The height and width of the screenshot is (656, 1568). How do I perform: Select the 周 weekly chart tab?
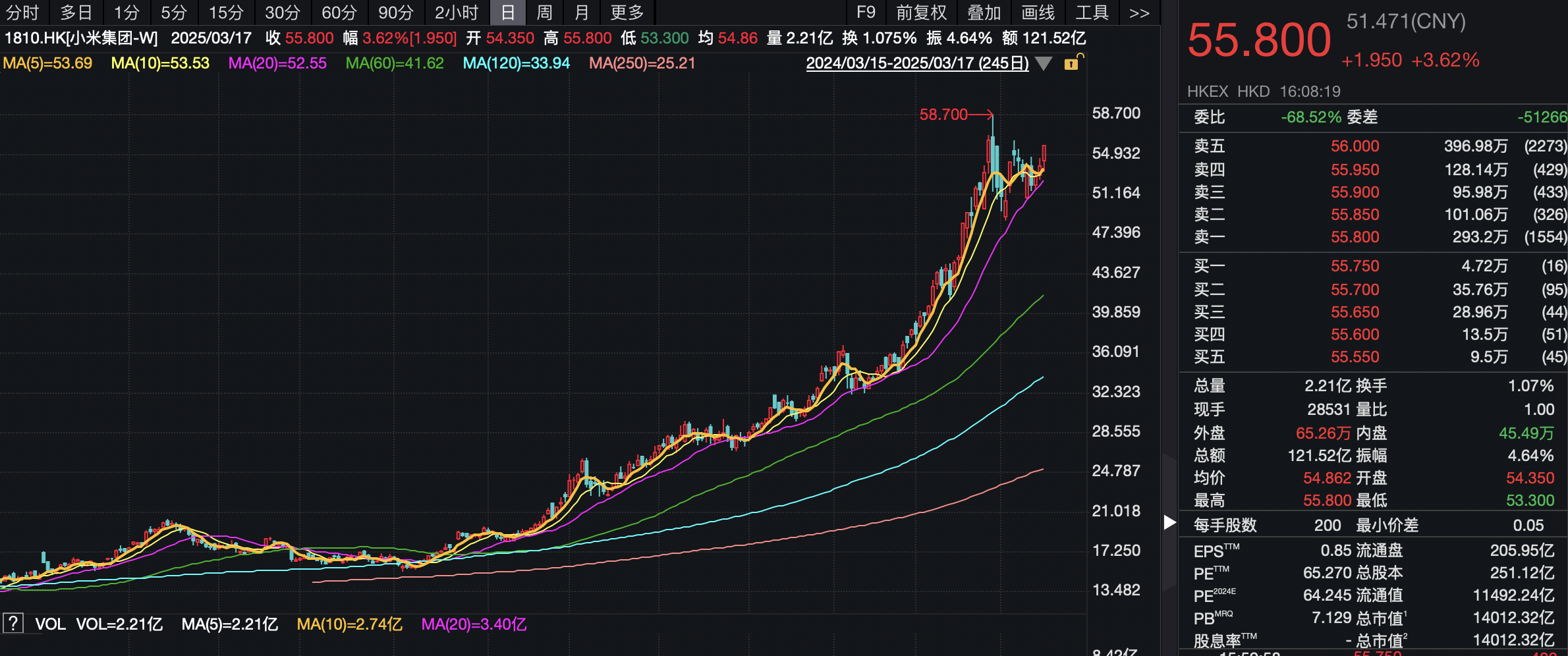(544, 12)
